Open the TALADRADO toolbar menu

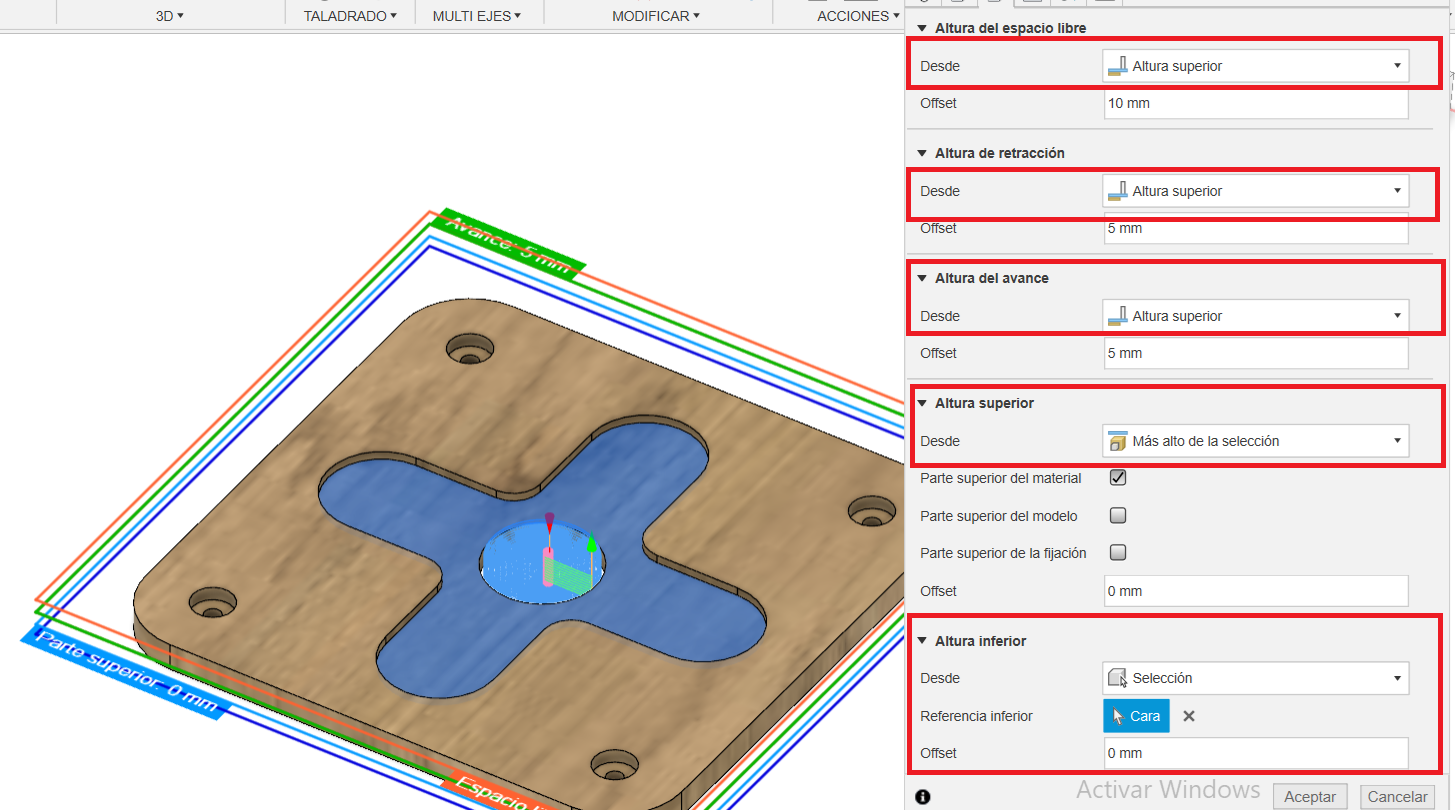coord(350,16)
